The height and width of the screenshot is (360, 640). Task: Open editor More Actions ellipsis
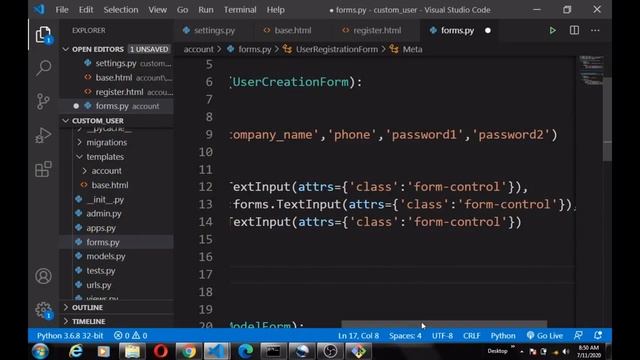pos(595,30)
